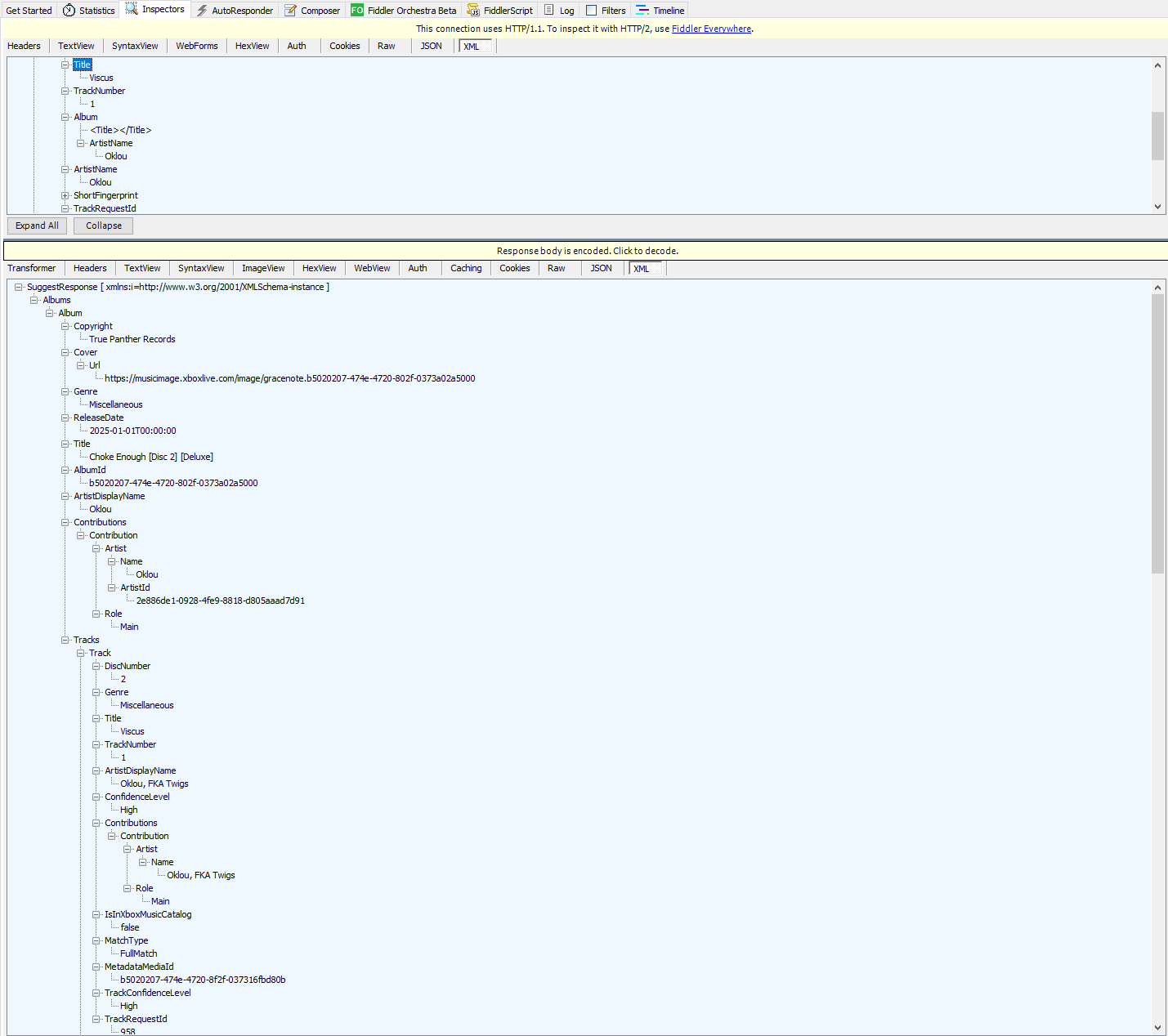Click the Expand All button

(x=37, y=226)
